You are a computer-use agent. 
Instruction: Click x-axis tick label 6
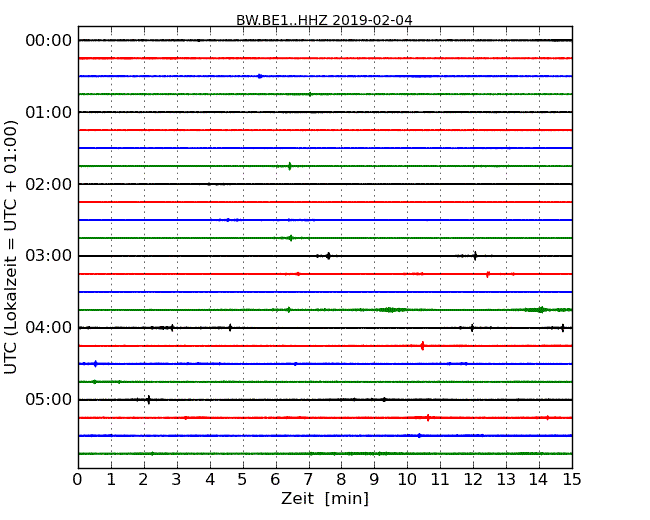pos(275,480)
